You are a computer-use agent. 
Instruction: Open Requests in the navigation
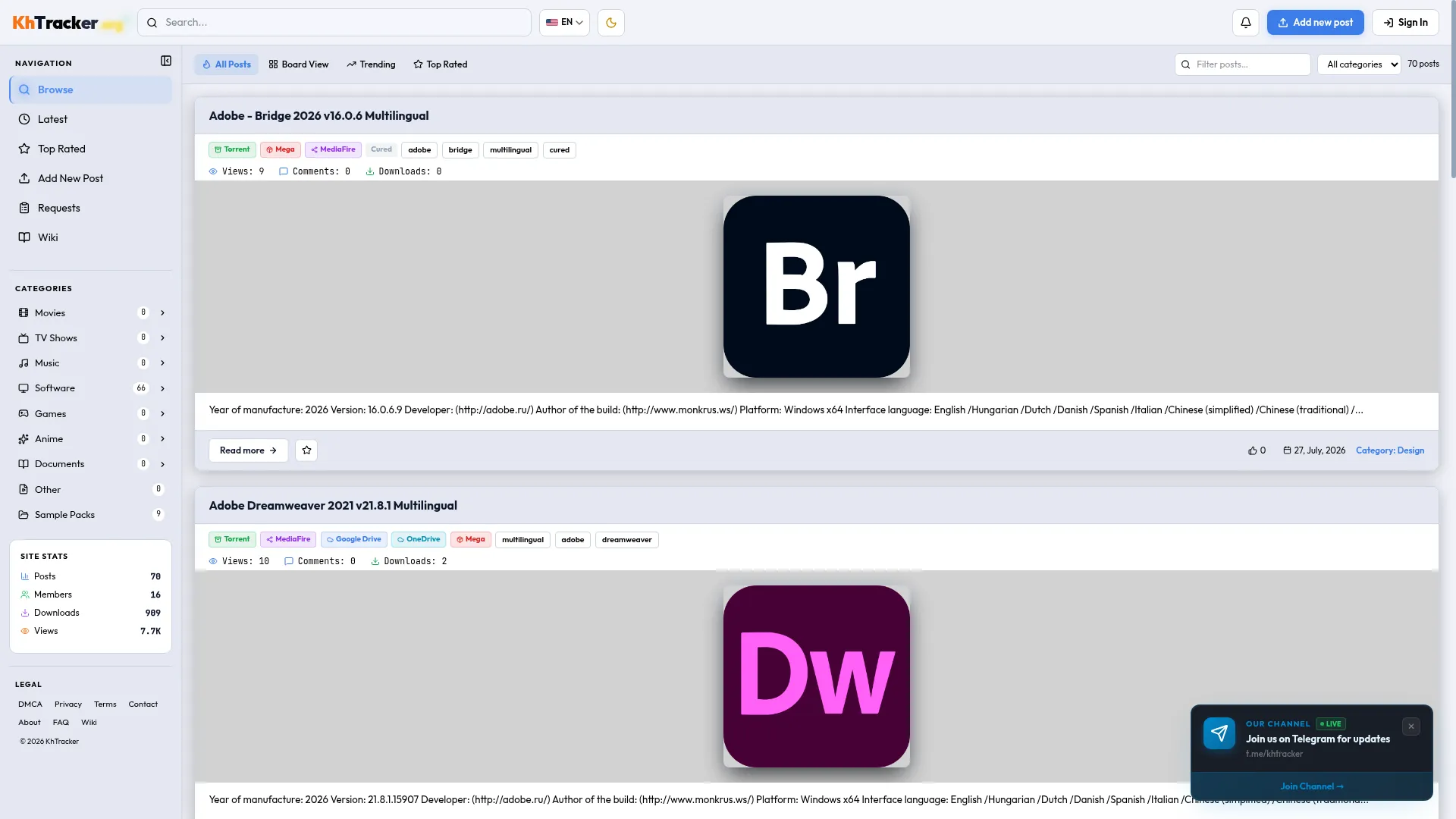pos(90,208)
